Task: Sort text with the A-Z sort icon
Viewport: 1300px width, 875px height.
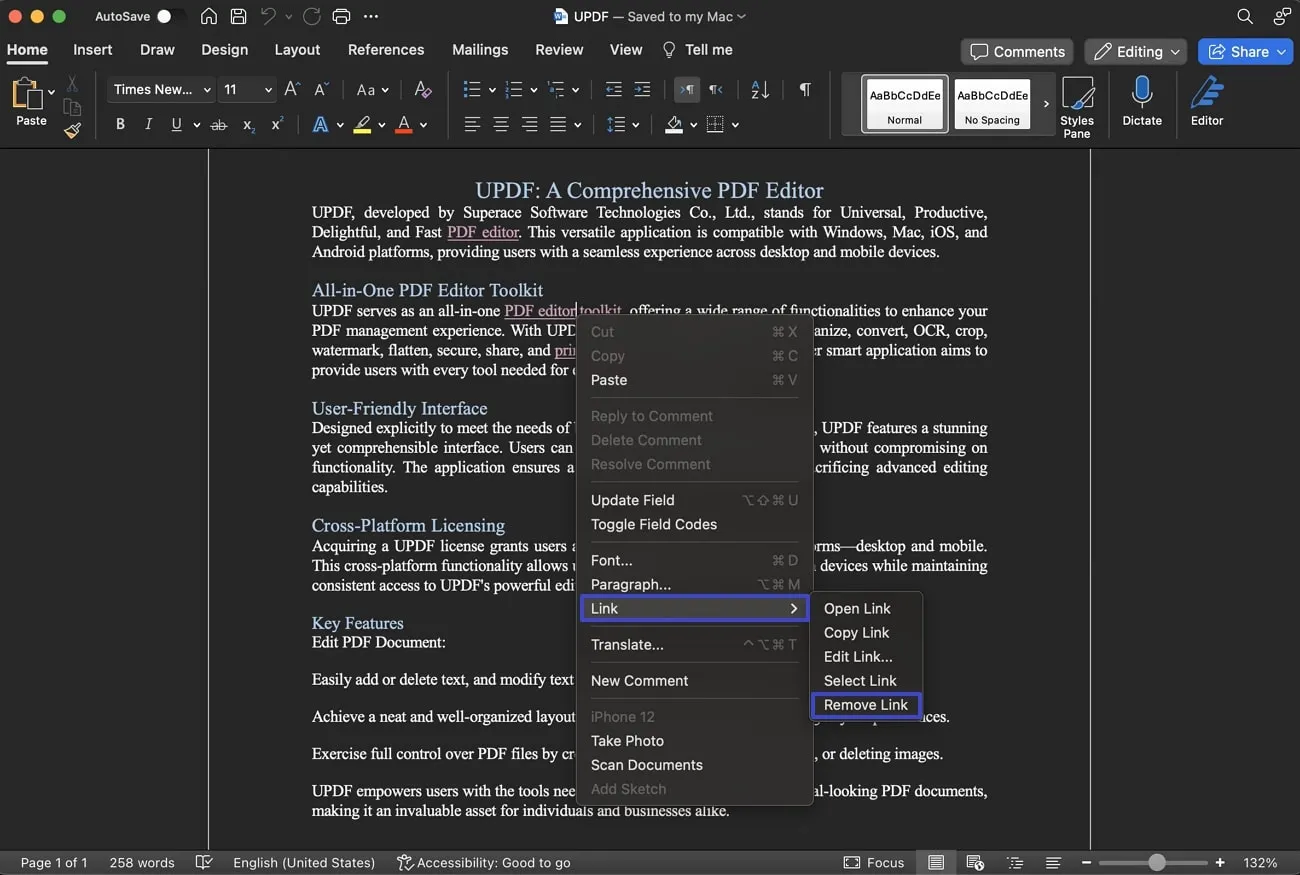Action: pyautogui.click(x=760, y=90)
